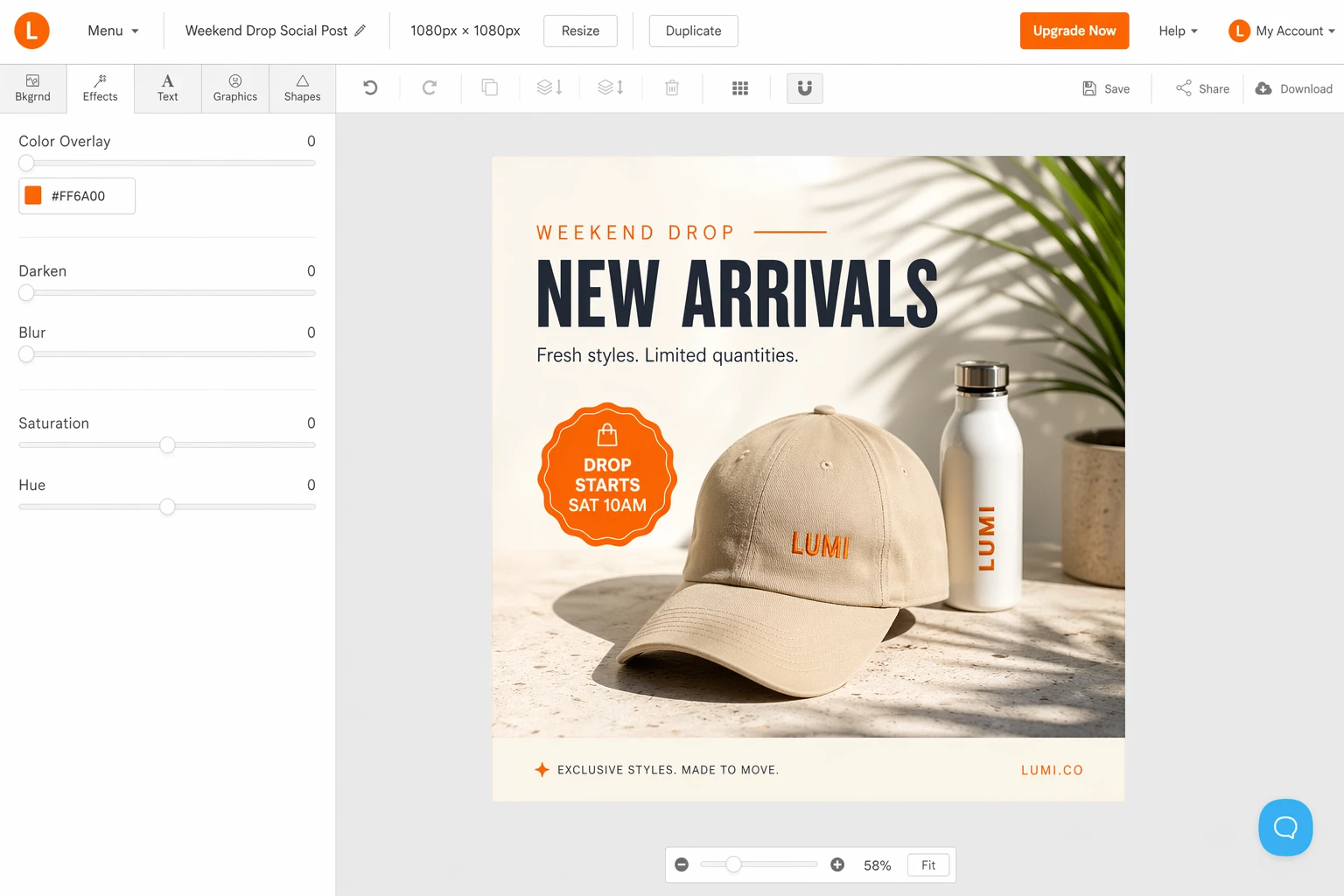Switch to the Text tab
This screenshot has height=896, width=1344.
click(167, 87)
